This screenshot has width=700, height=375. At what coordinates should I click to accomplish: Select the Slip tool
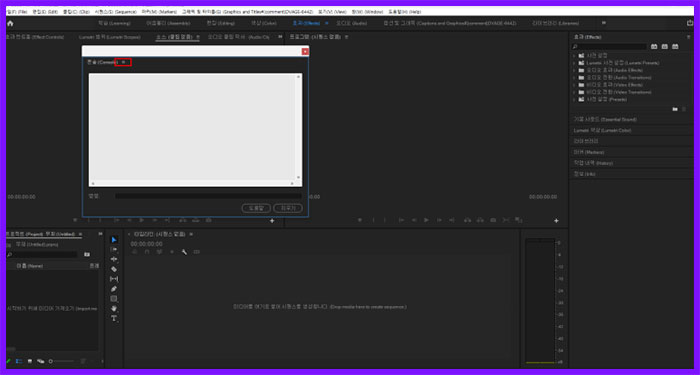[114, 279]
